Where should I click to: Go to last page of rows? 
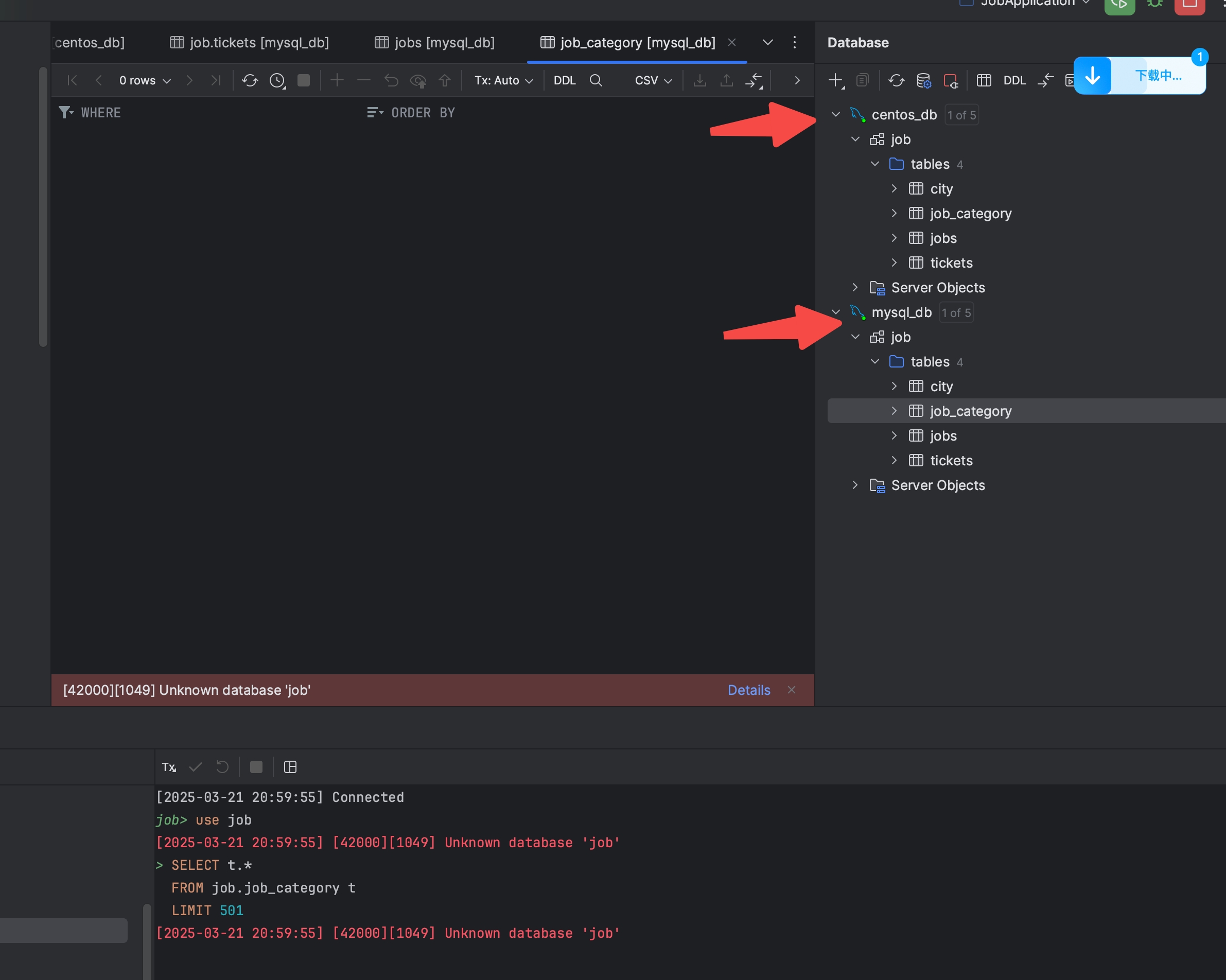[216, 80]
